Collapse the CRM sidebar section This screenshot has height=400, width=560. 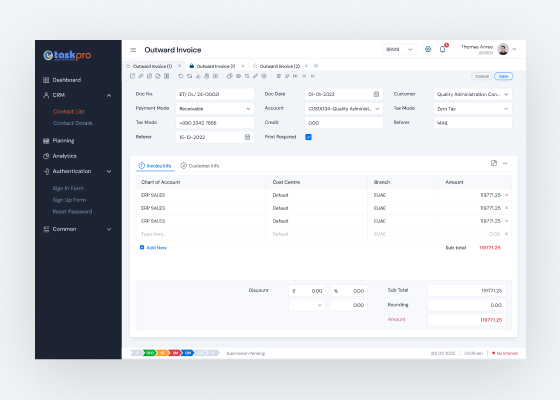pyautogui.click(x=109, y=95)
